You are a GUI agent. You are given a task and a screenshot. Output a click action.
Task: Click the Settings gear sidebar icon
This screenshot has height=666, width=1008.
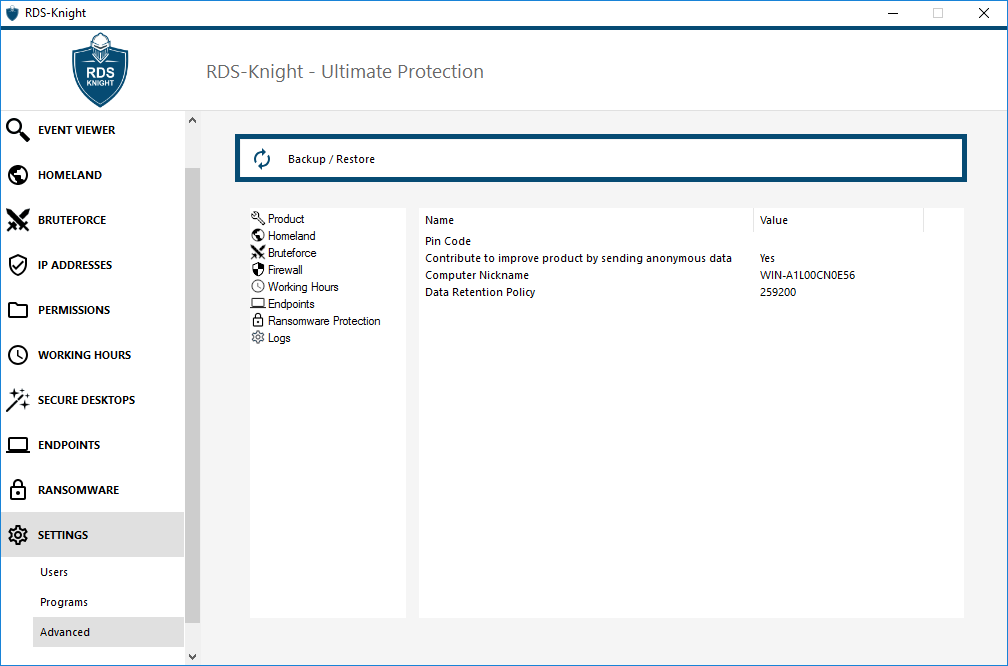(18, 535)
